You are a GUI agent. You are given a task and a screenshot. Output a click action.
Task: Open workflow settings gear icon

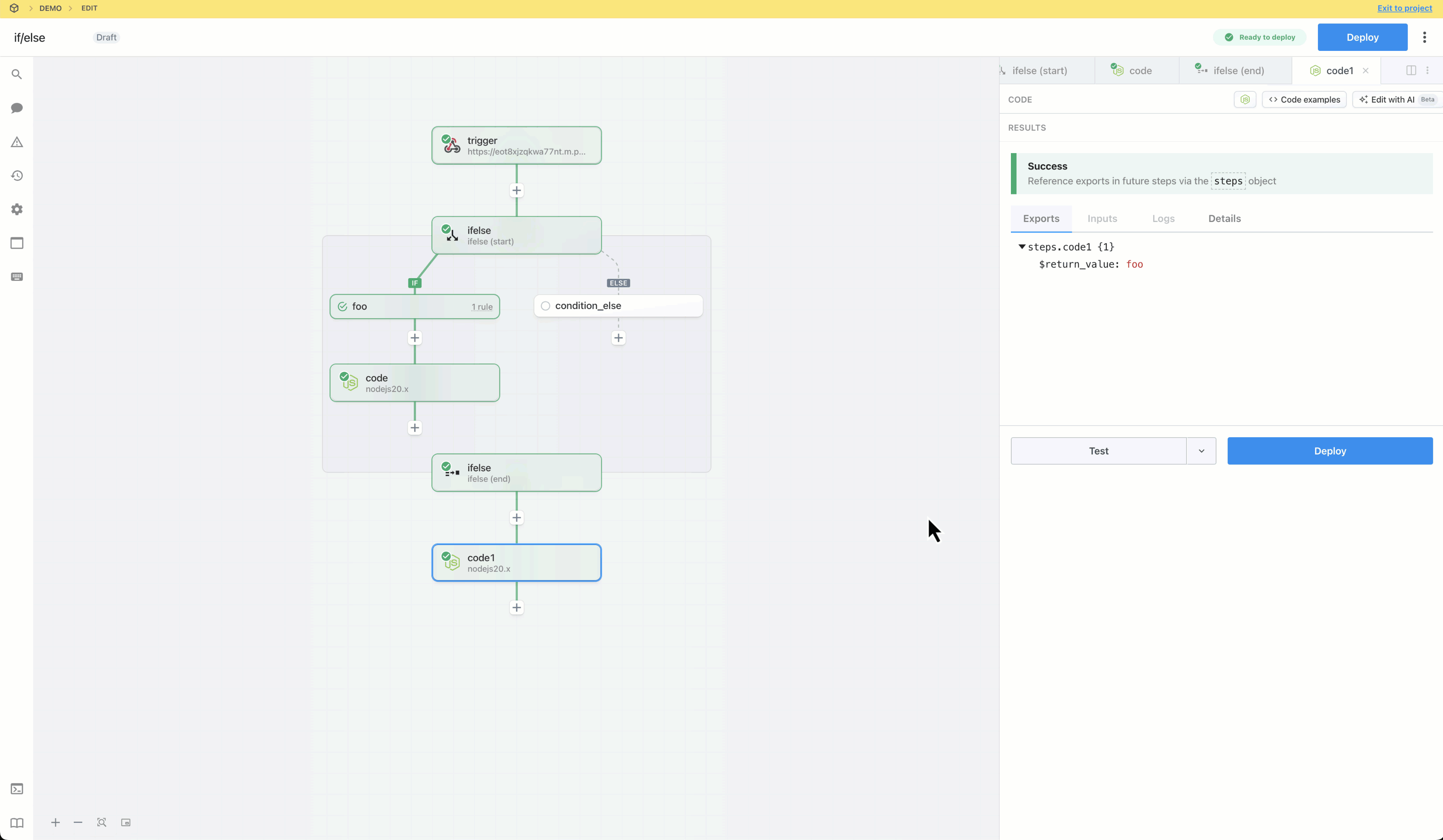(16, 210)
